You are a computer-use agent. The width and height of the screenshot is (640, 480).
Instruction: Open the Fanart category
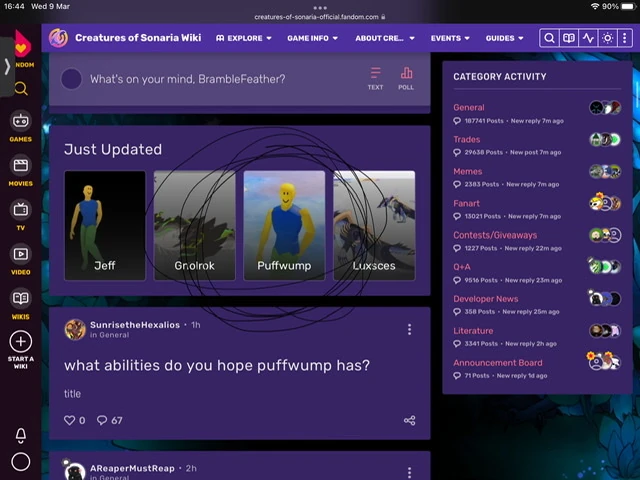[467, 203]
